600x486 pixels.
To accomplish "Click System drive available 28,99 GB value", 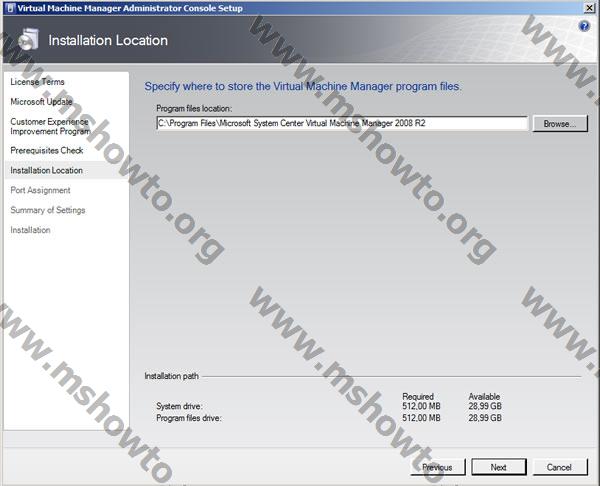I will click(x=485, y=406).
